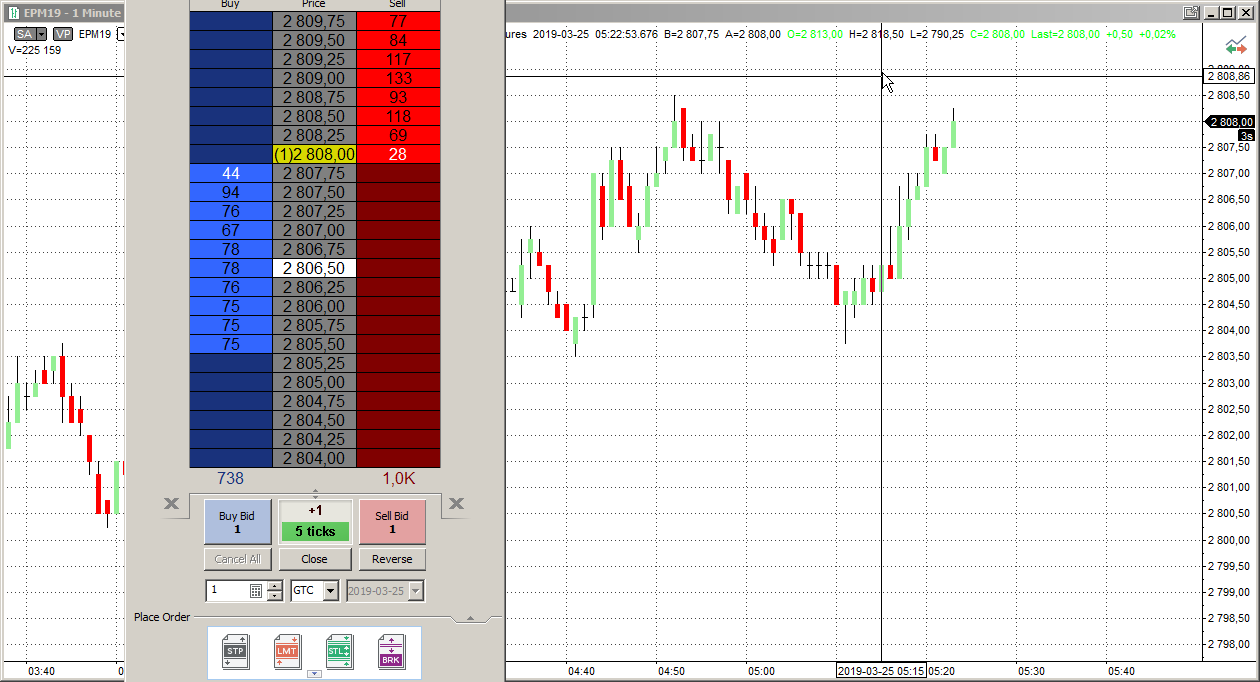Click the Reverse position button
The width and height of the screenshot is (1260, 682).
[x=392, y=559]
